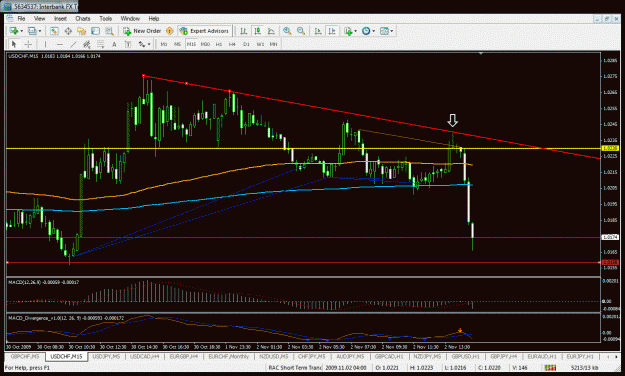
Task: Select the M15 timeframe button
Action: click(x=191, y=44)
